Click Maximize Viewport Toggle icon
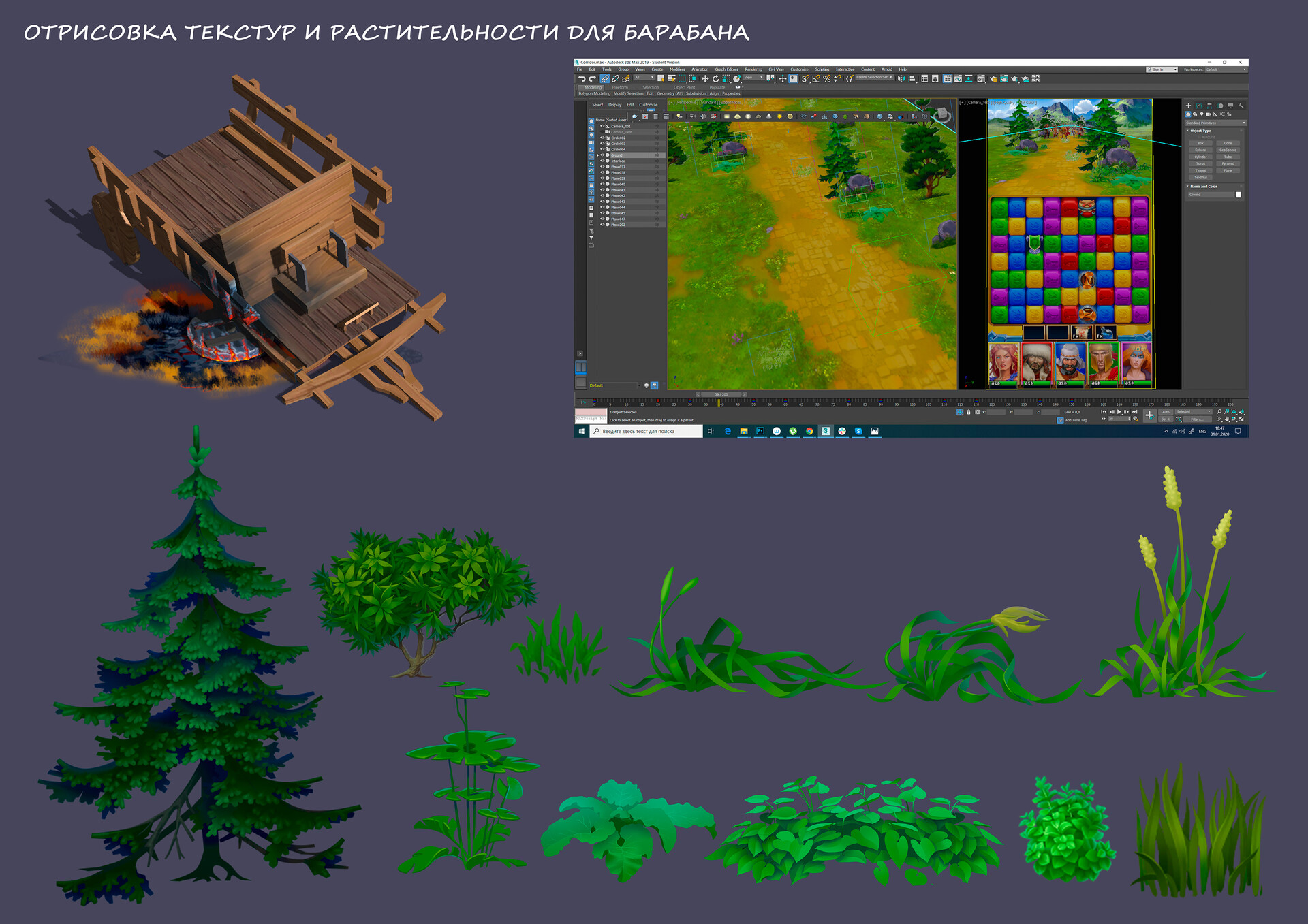 point(1242,419)
